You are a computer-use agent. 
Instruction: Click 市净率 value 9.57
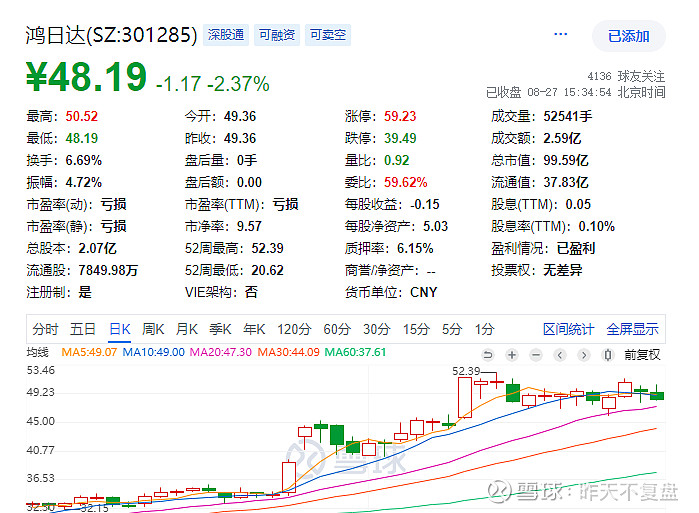tap(249, 226)
